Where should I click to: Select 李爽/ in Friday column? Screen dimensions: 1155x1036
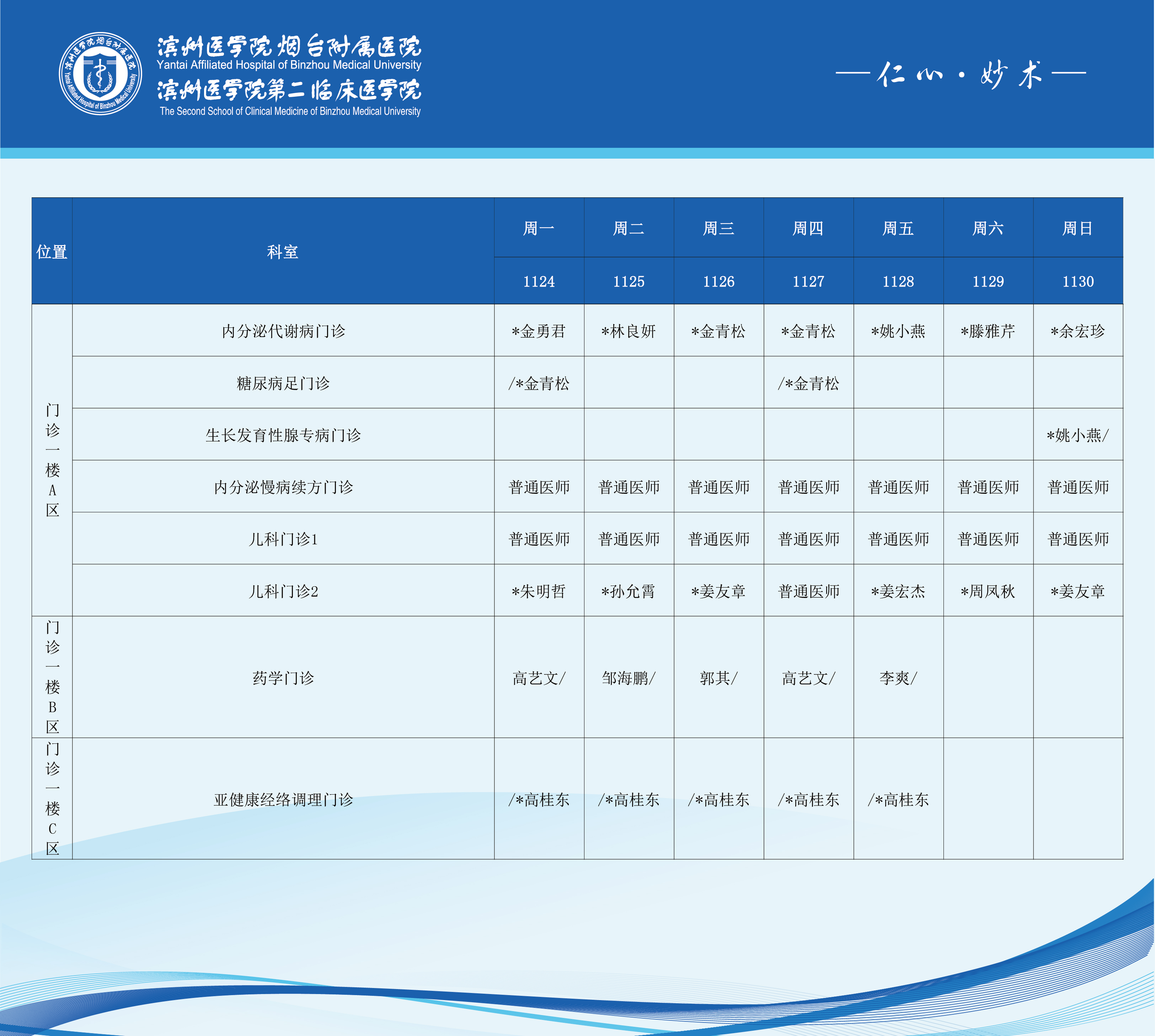coord(898,678)
